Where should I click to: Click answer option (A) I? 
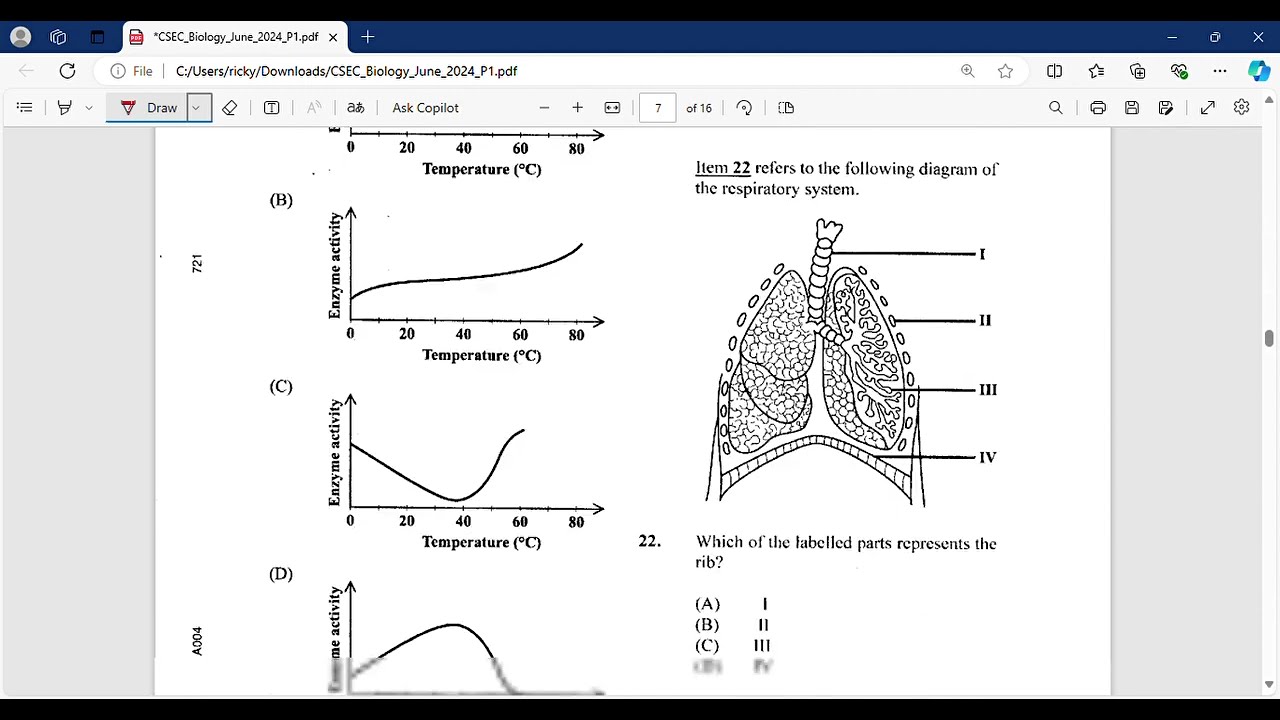732,604
